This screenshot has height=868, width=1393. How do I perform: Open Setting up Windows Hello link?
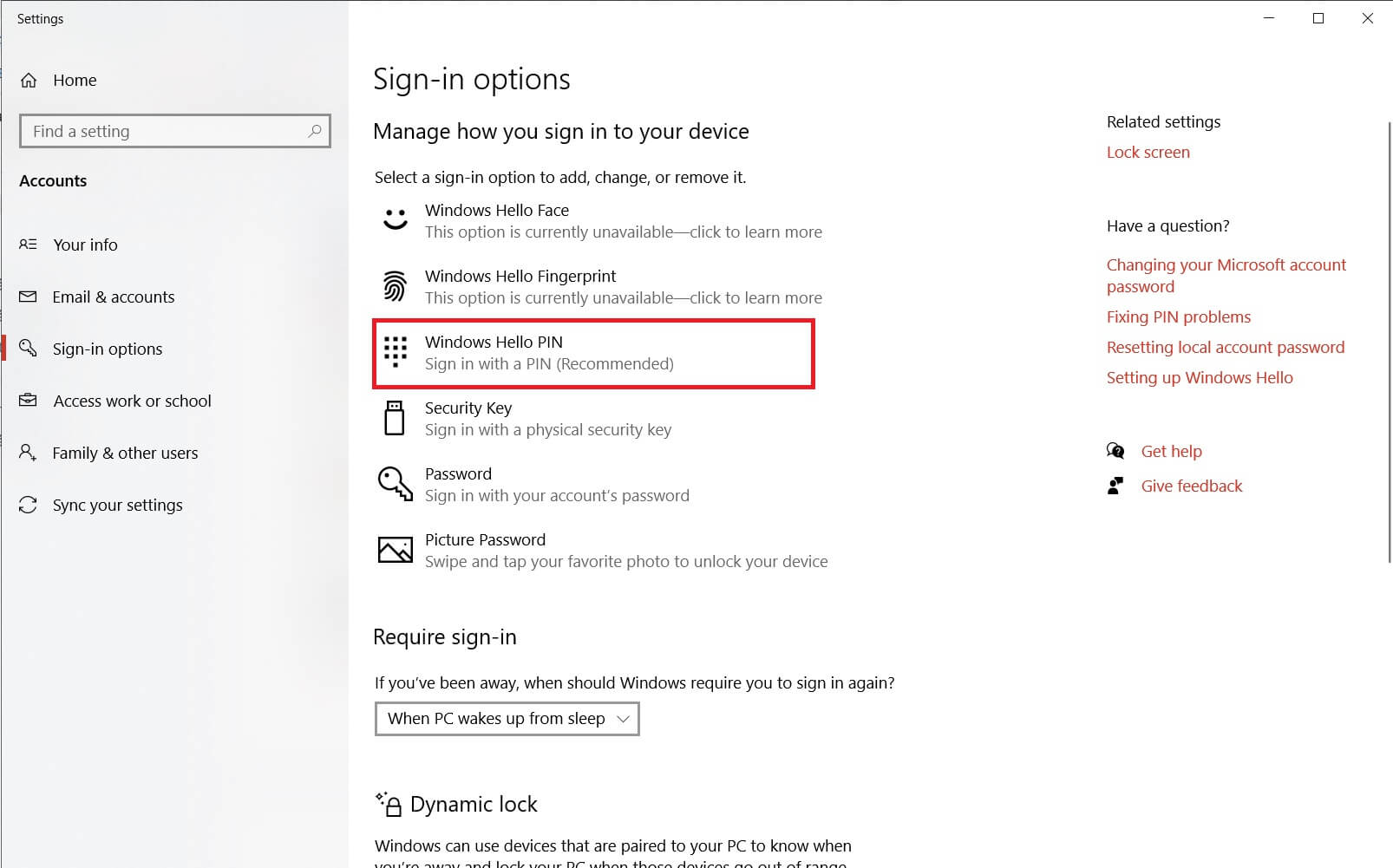tap(1200, 377)
